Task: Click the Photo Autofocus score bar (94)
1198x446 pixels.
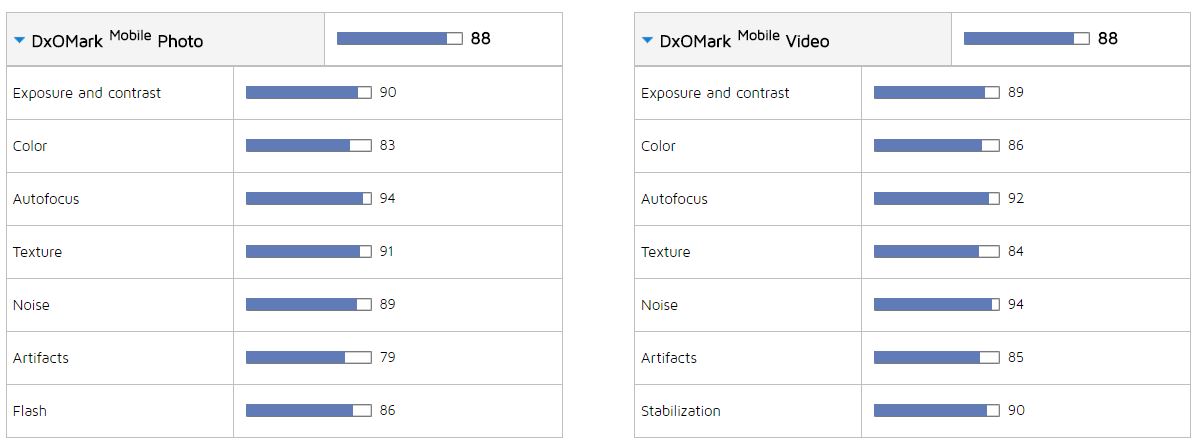Action: pyautogui.click(x=309, y=199)
